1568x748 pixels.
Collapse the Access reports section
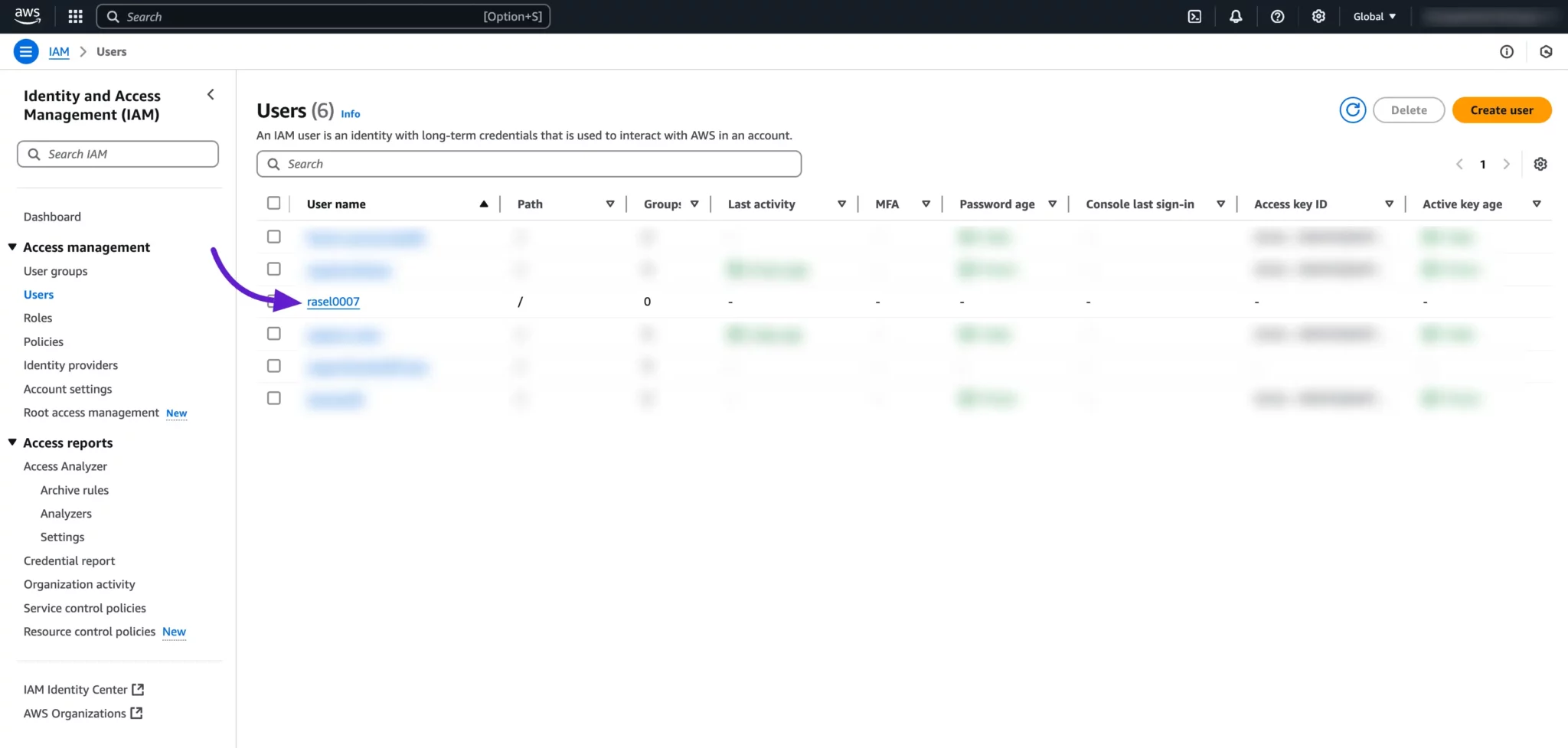tap(12, 443)
